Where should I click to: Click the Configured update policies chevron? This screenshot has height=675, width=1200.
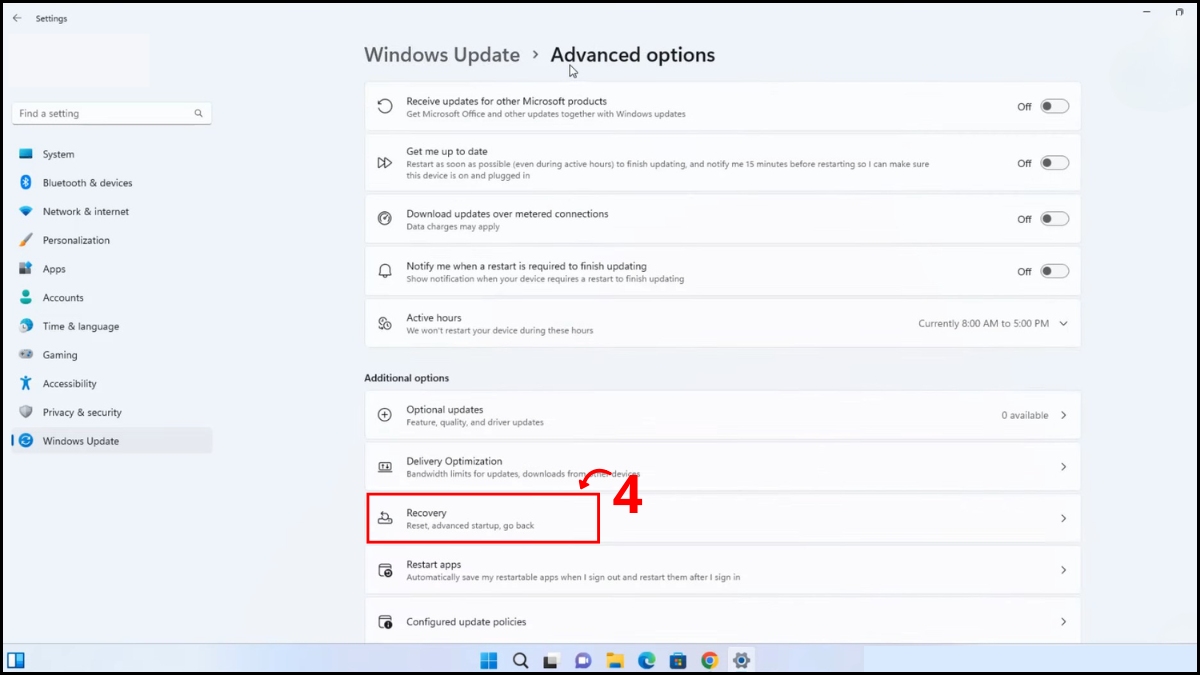[x=1063, y=622]
